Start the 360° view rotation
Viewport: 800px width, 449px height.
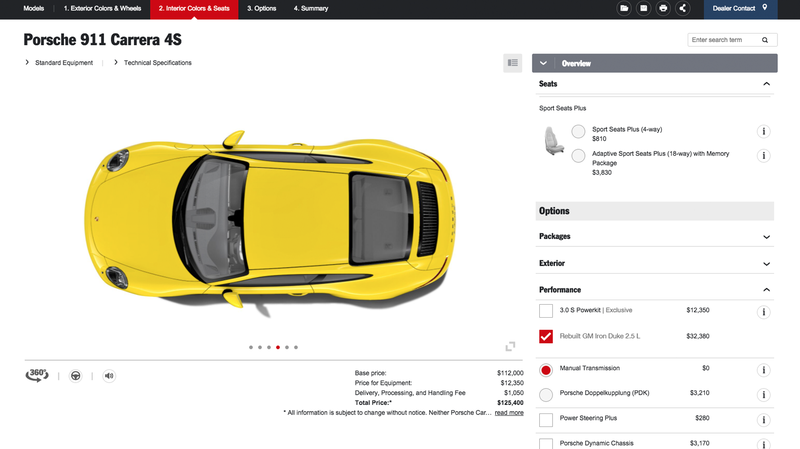pos(37,375)
